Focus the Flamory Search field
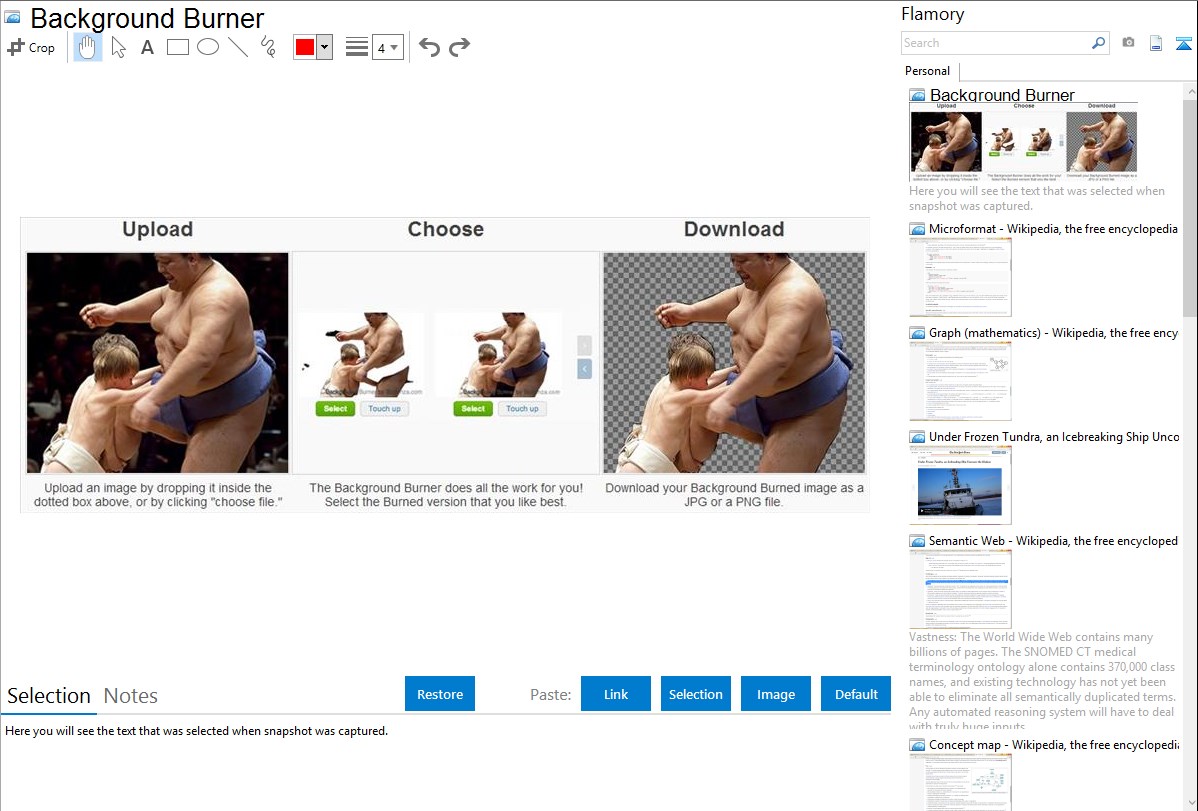The image size is (1198, 811). [x=996, y=43]
